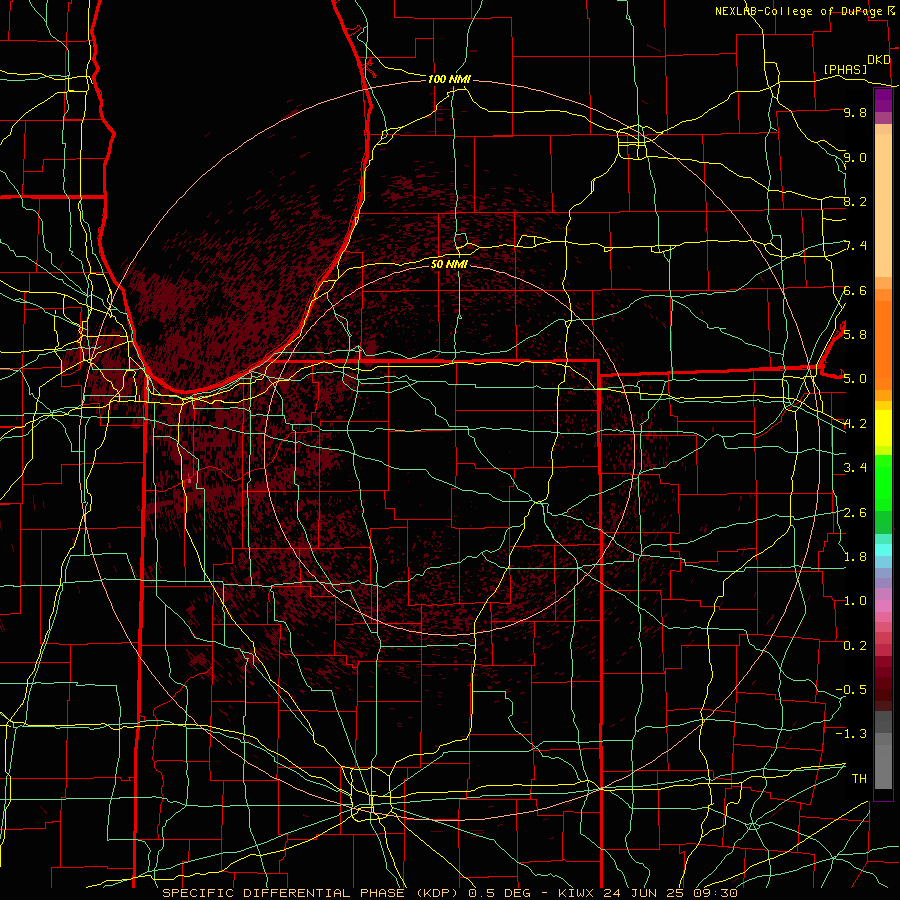Click the 4.2 scale value
This screenshot has height=900, width=900.
pos(855,424)
